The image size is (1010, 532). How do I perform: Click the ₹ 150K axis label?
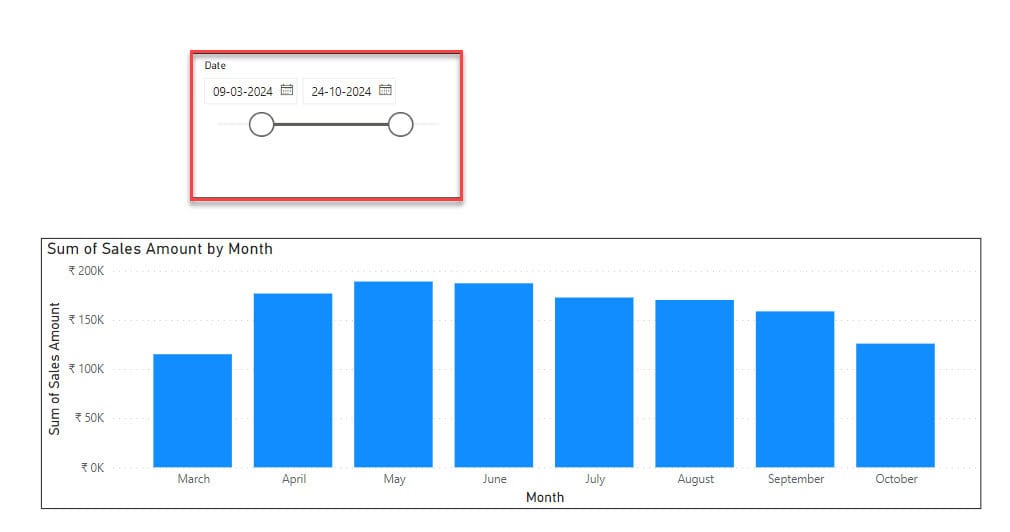(x=86, y=320)
